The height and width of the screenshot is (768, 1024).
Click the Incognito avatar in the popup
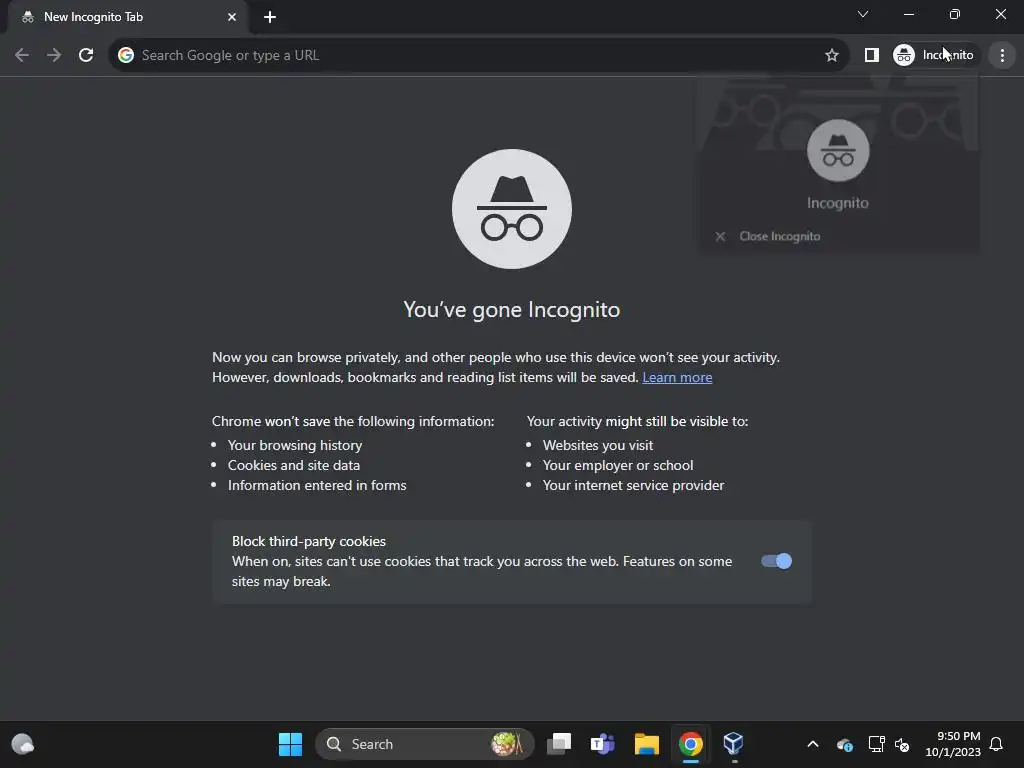[838, 151]
